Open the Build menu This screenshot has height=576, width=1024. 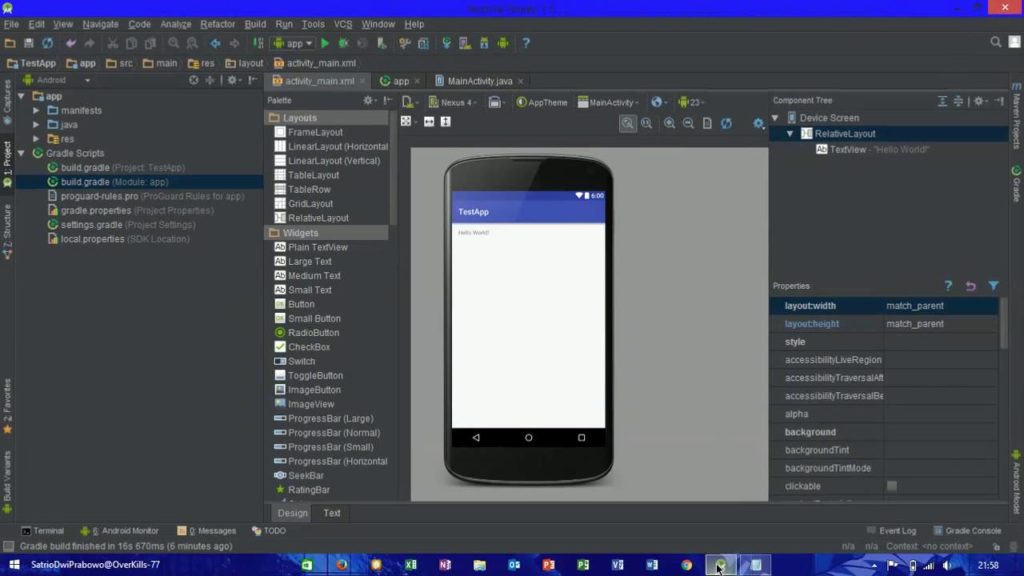[x=255, y=24]
